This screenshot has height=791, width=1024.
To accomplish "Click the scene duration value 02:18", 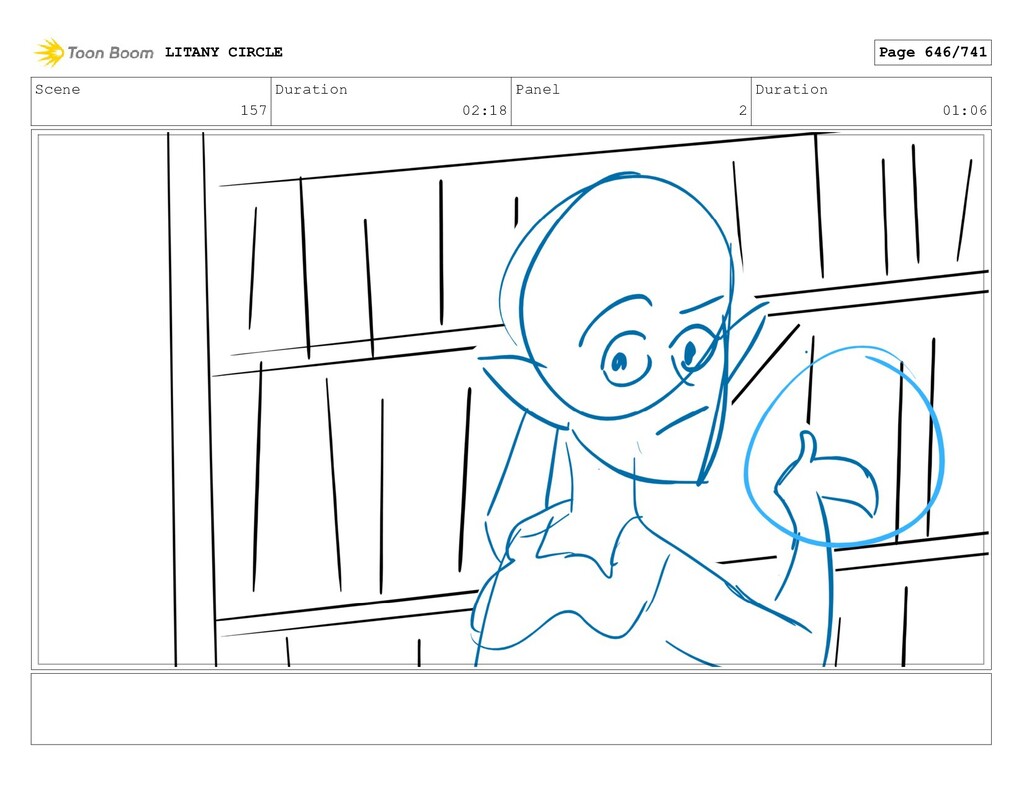I will point(485,110).
